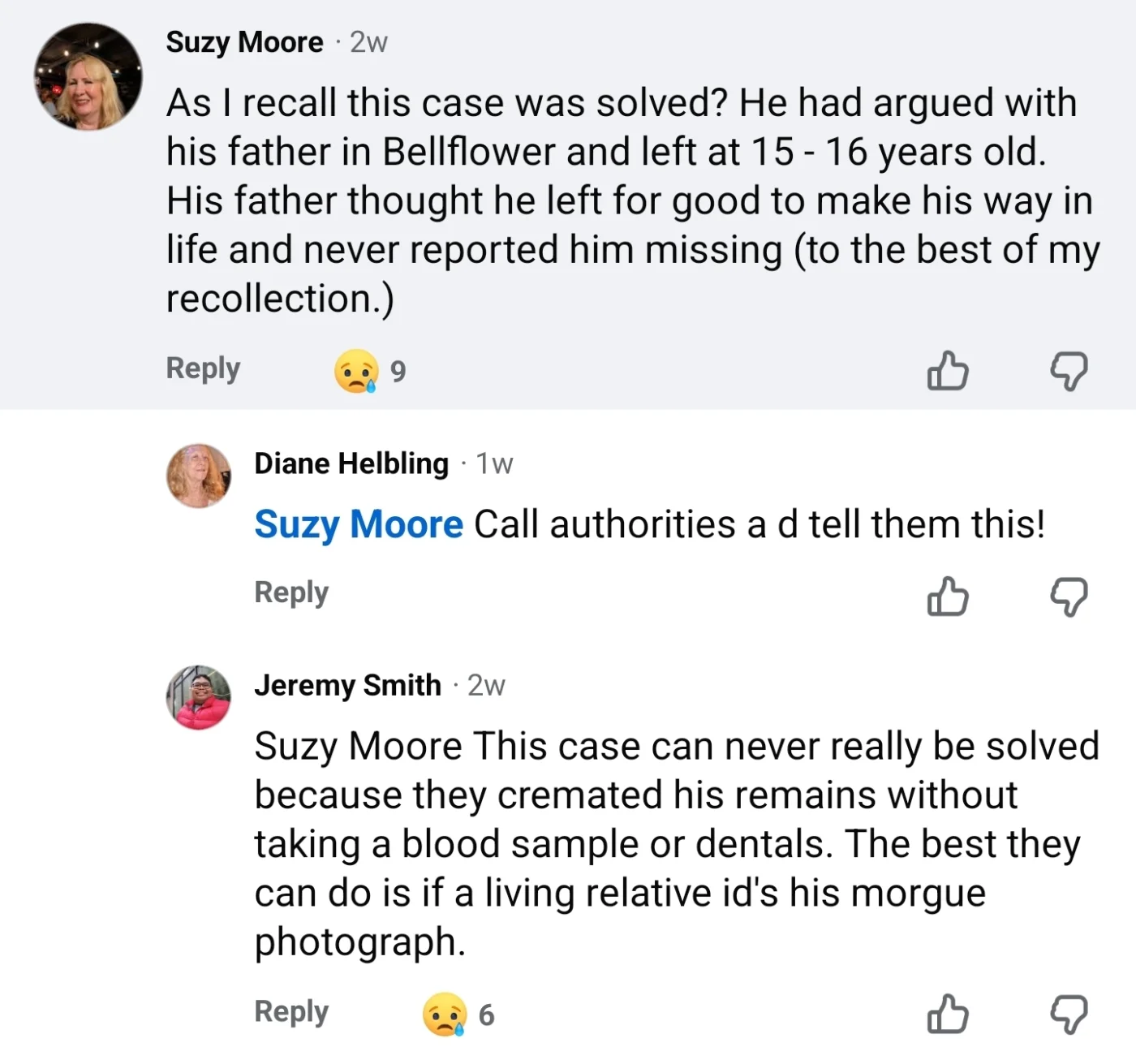Reply to Jeremy Smith's comment
The image size is (1136, 1064).
point(291,1012)
